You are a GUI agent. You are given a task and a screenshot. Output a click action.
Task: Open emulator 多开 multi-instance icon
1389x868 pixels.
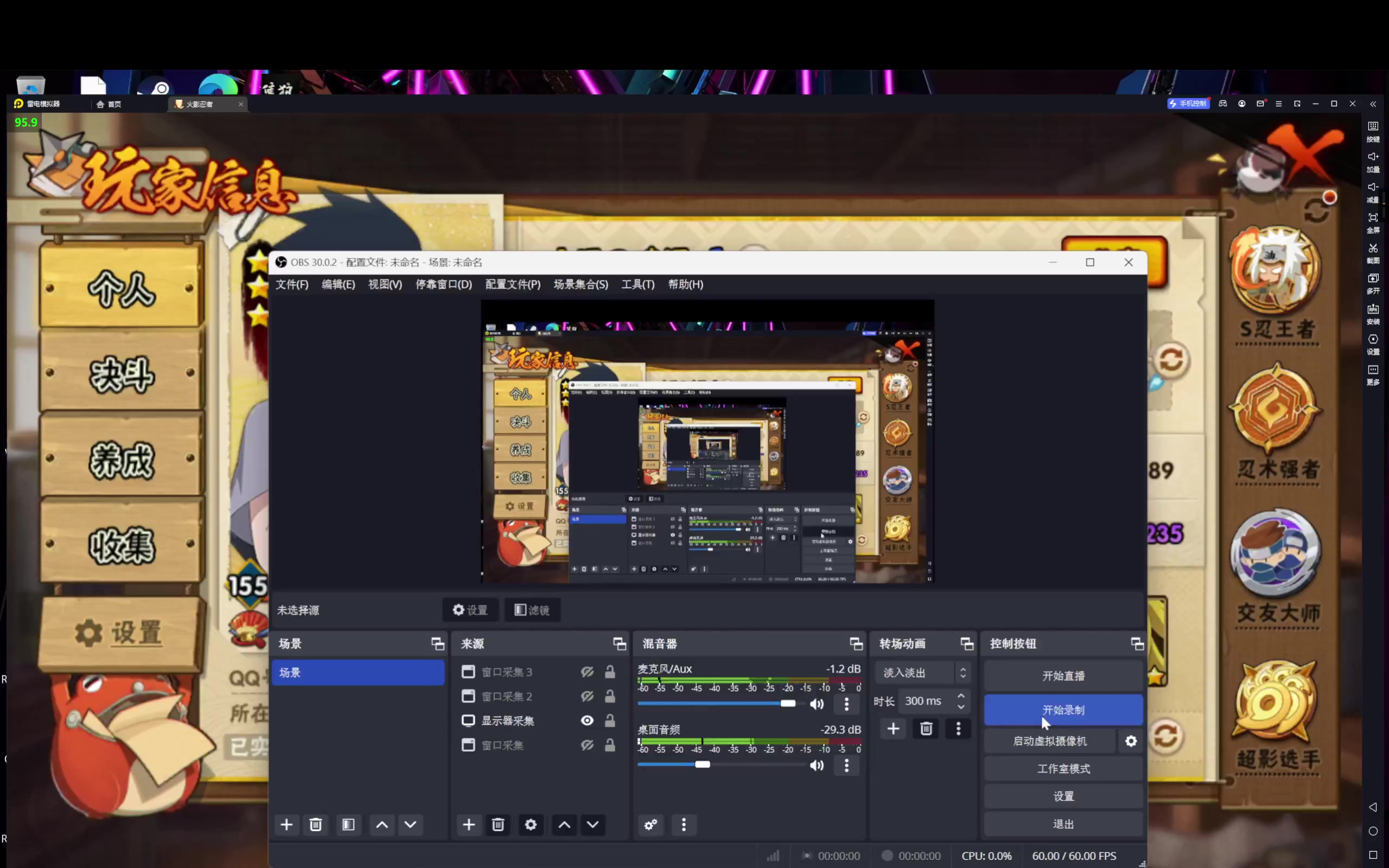click(1373, 284)
